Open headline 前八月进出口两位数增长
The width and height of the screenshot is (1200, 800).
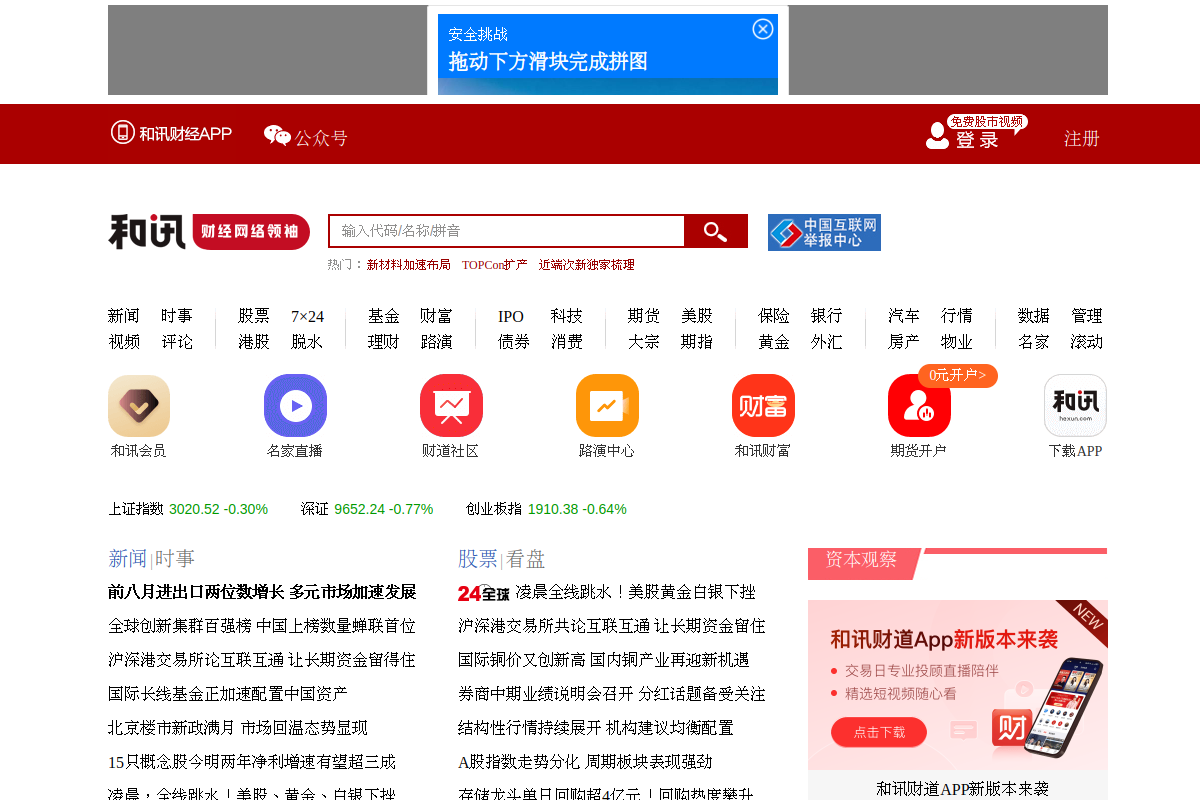point(262,592)
